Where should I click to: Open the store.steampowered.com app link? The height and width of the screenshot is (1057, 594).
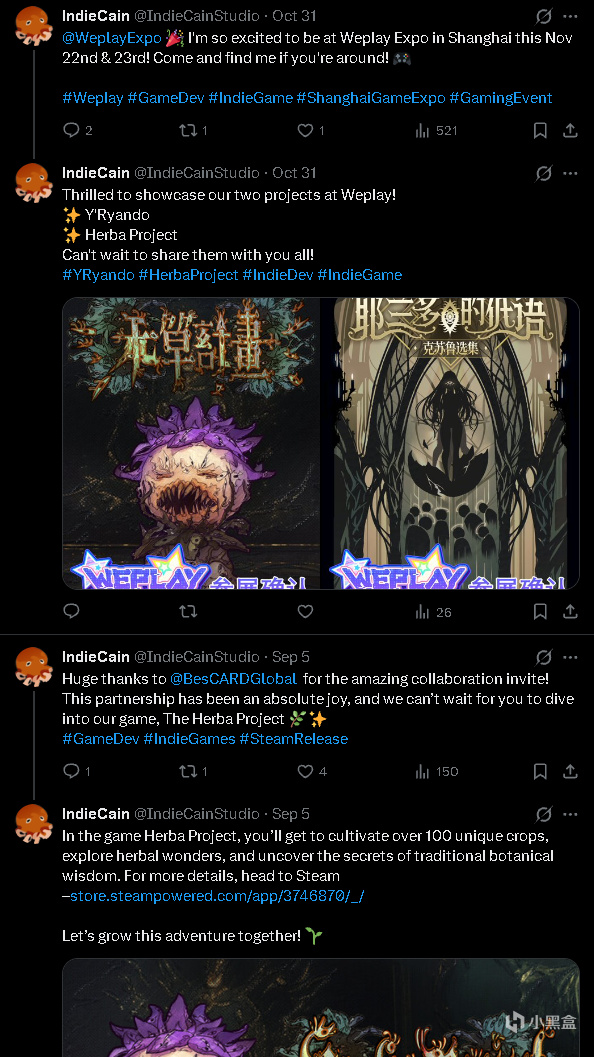[x=217, y=896]
